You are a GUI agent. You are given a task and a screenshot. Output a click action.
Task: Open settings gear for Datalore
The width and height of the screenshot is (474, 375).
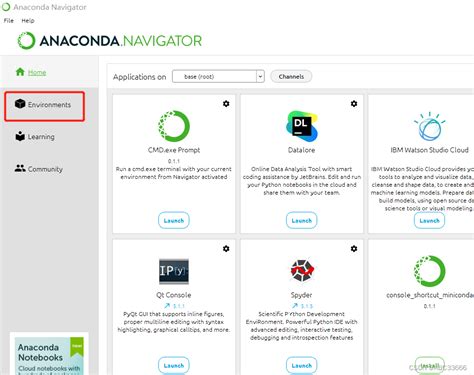click(x=354, y=104)
